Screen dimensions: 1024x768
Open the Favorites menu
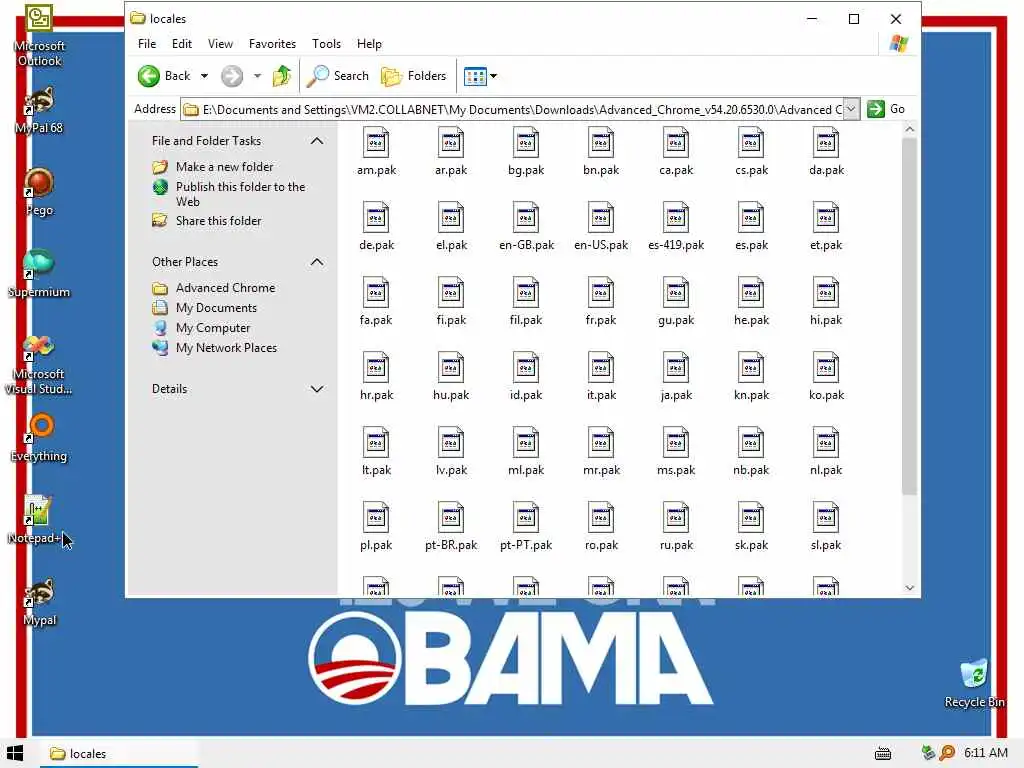pyautogui.click(x=272, y=44)
